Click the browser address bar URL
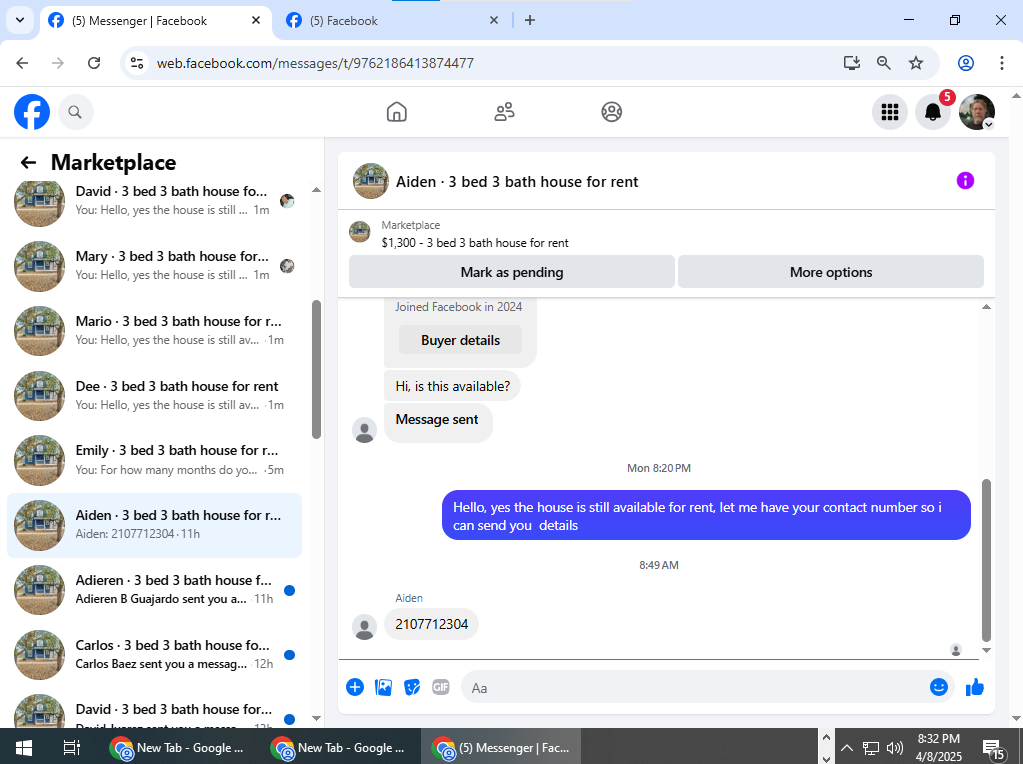1023x764 pixels. point(315,63)
